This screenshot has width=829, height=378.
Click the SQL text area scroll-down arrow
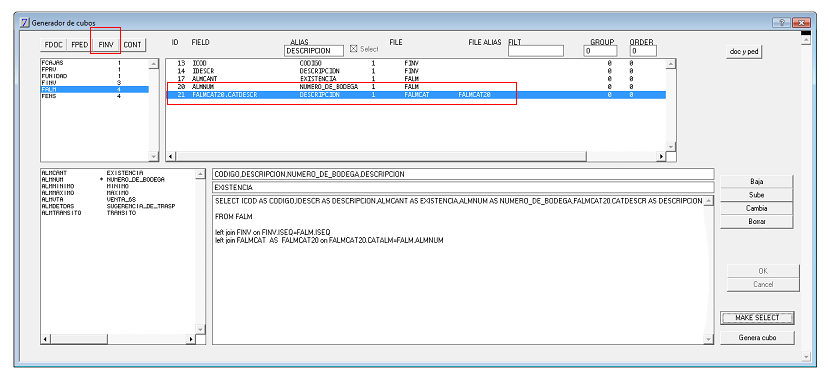pyautogui.click(x=709, y=339)
